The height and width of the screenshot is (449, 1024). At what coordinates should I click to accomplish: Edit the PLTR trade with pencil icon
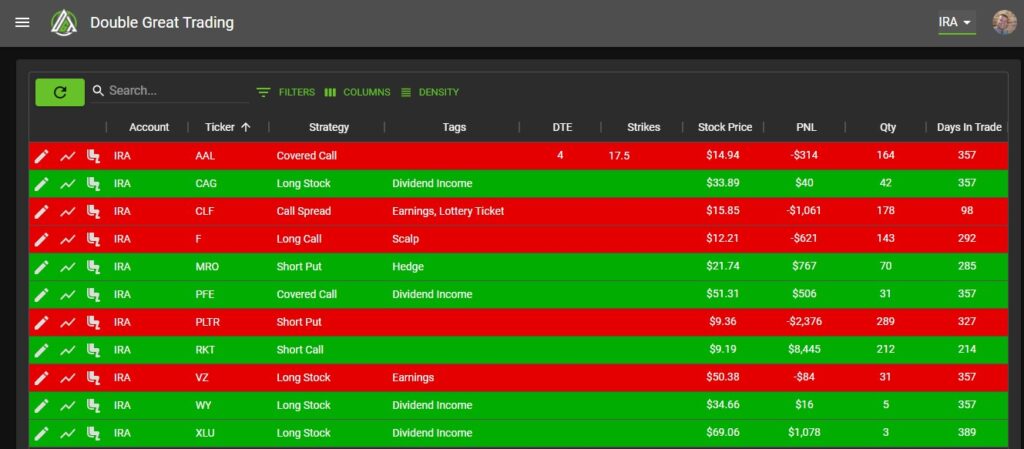click(x=41, y=322)
